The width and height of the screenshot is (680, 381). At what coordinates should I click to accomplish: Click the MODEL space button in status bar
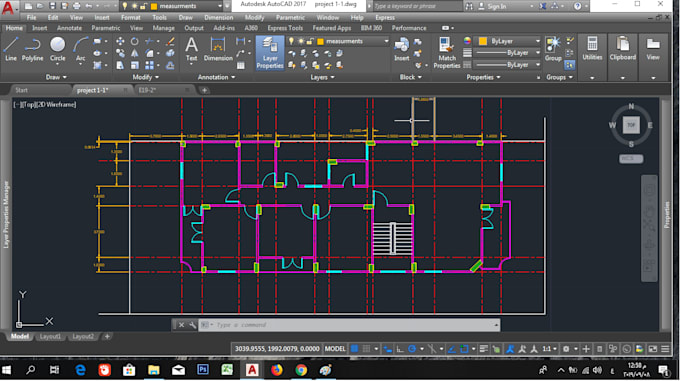coord(335,349)
